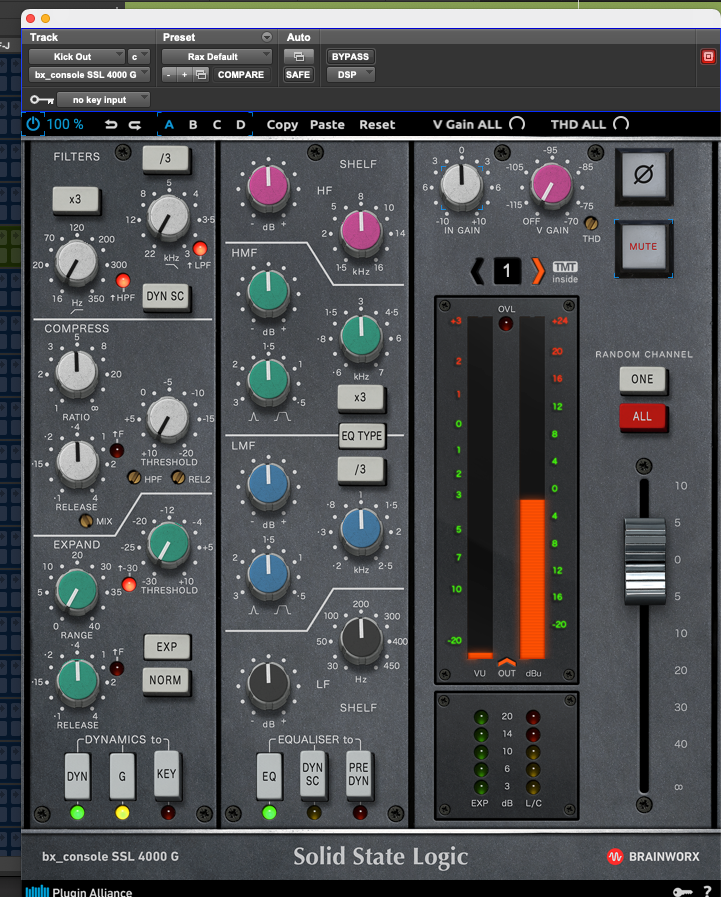Open bx_console SSL 4000 G plugin selector
The image size is (721, 897).
89,74
